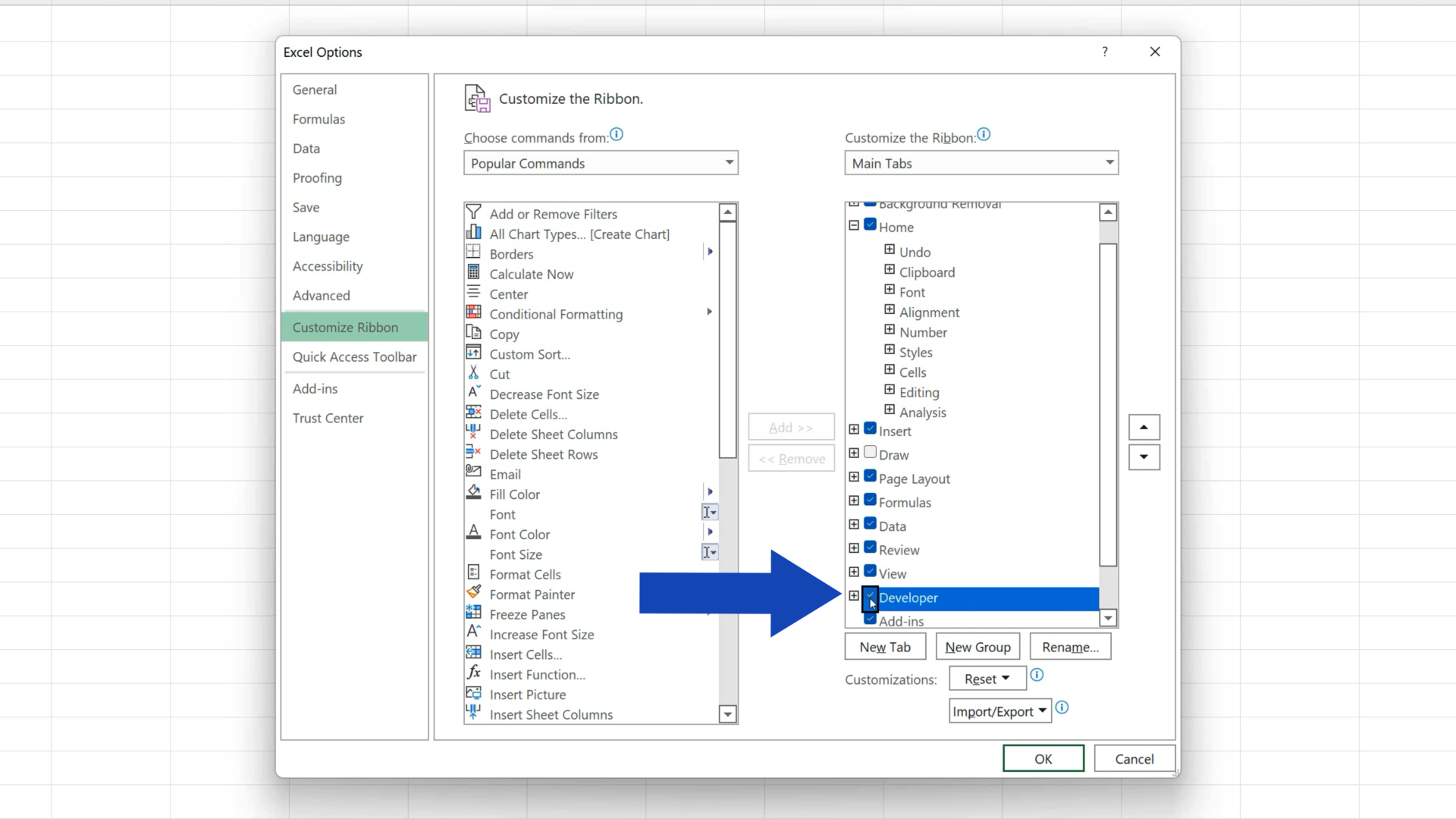This screenshot has height=819, width=1456.
Task: Open the Main Tabs dropdown
Action: pyautogui.click(x=1109, y=162)
